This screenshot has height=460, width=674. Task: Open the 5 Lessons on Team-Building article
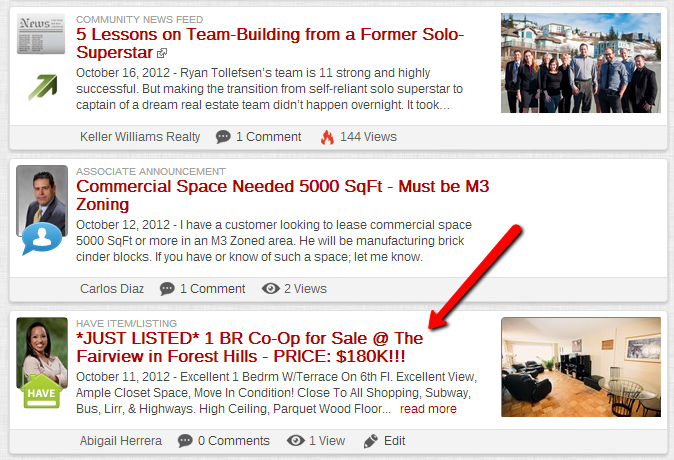click(x=270, y=43)
